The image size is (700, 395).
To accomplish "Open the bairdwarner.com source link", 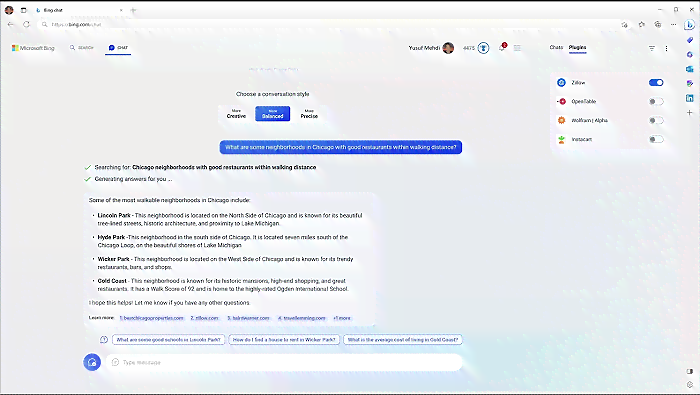I will pyautogui.click(x=248, y=318).
